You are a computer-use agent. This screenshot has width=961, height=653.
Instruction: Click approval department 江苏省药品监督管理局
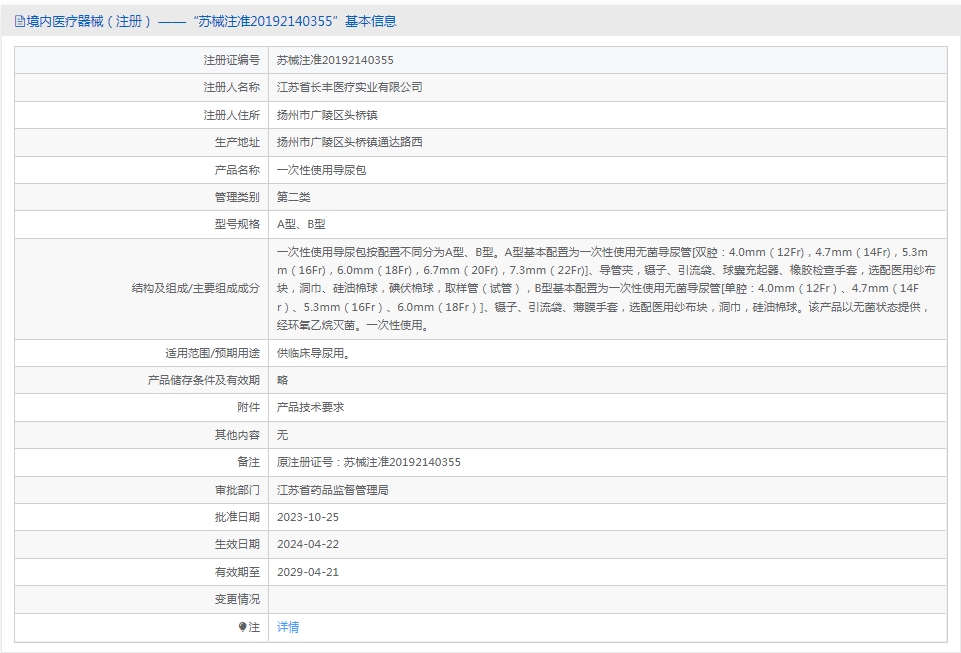[332, 490]
